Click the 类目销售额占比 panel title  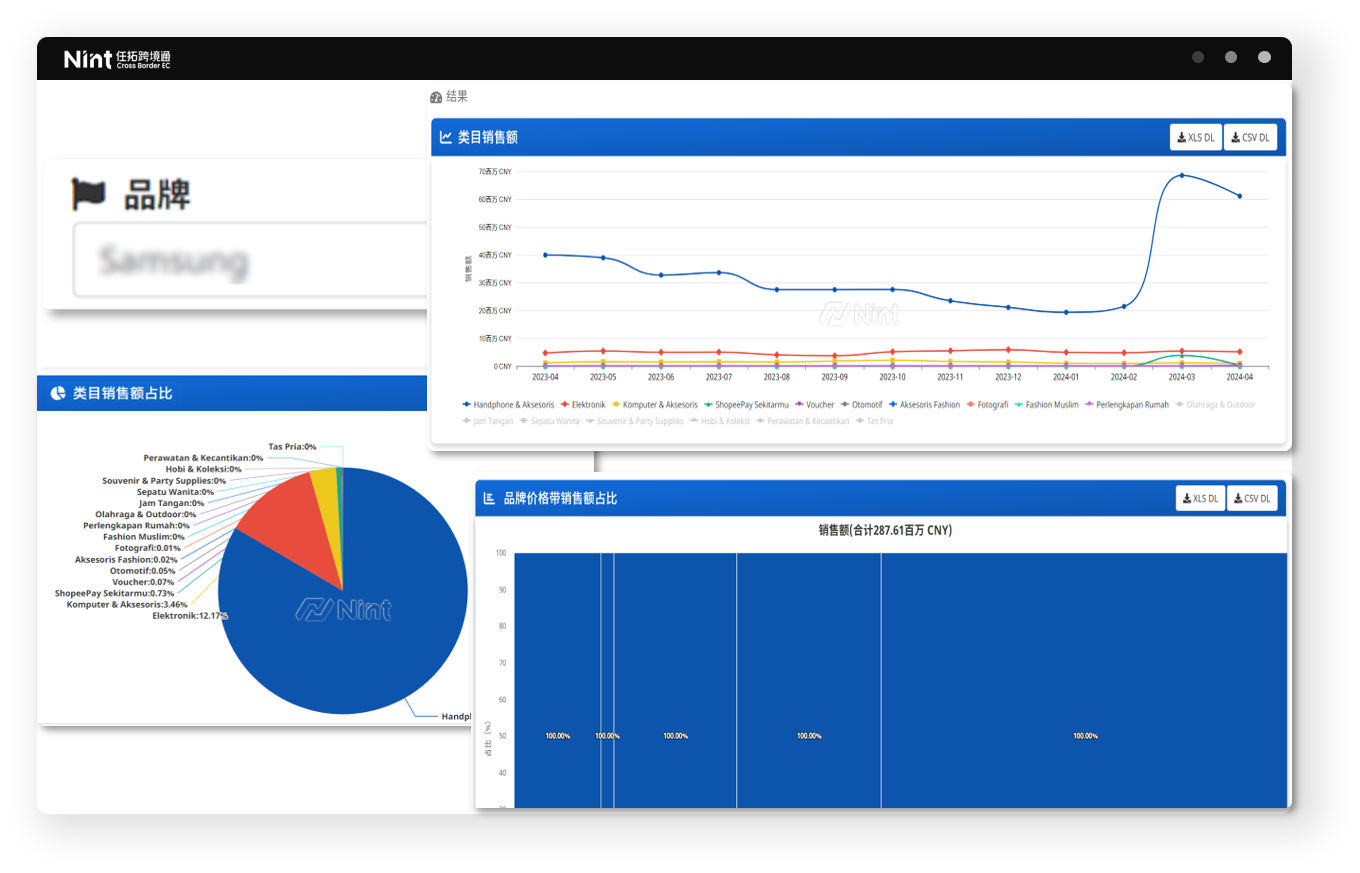122,394
